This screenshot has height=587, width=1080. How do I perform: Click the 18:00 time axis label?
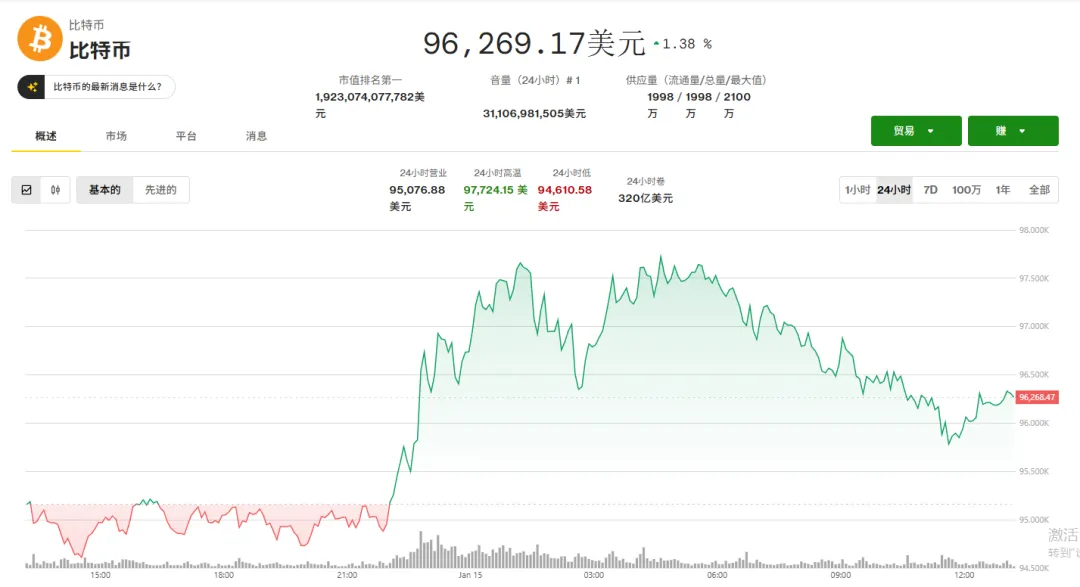[x=224, y=575]
